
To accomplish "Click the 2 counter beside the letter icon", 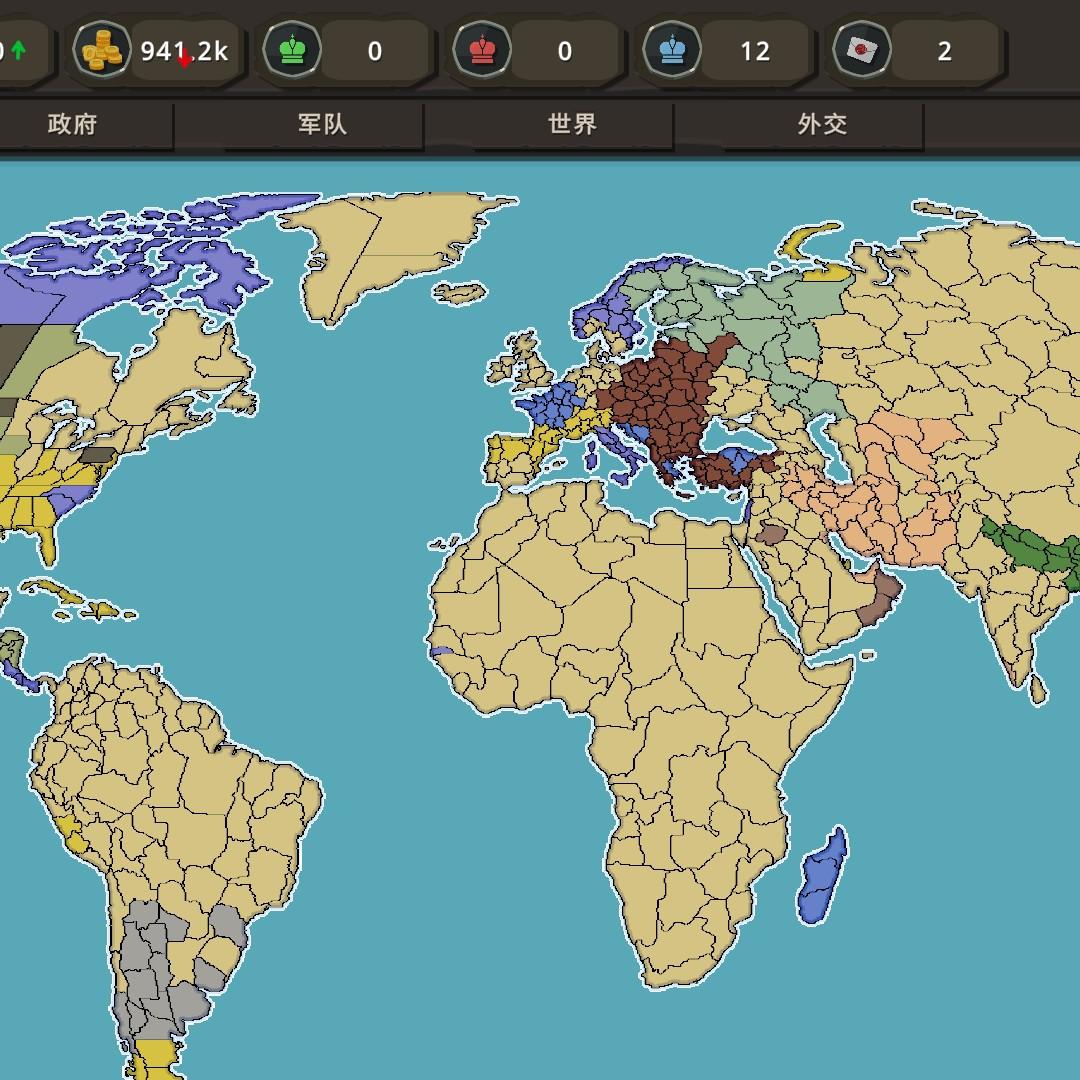I will [x=944, y=51].
